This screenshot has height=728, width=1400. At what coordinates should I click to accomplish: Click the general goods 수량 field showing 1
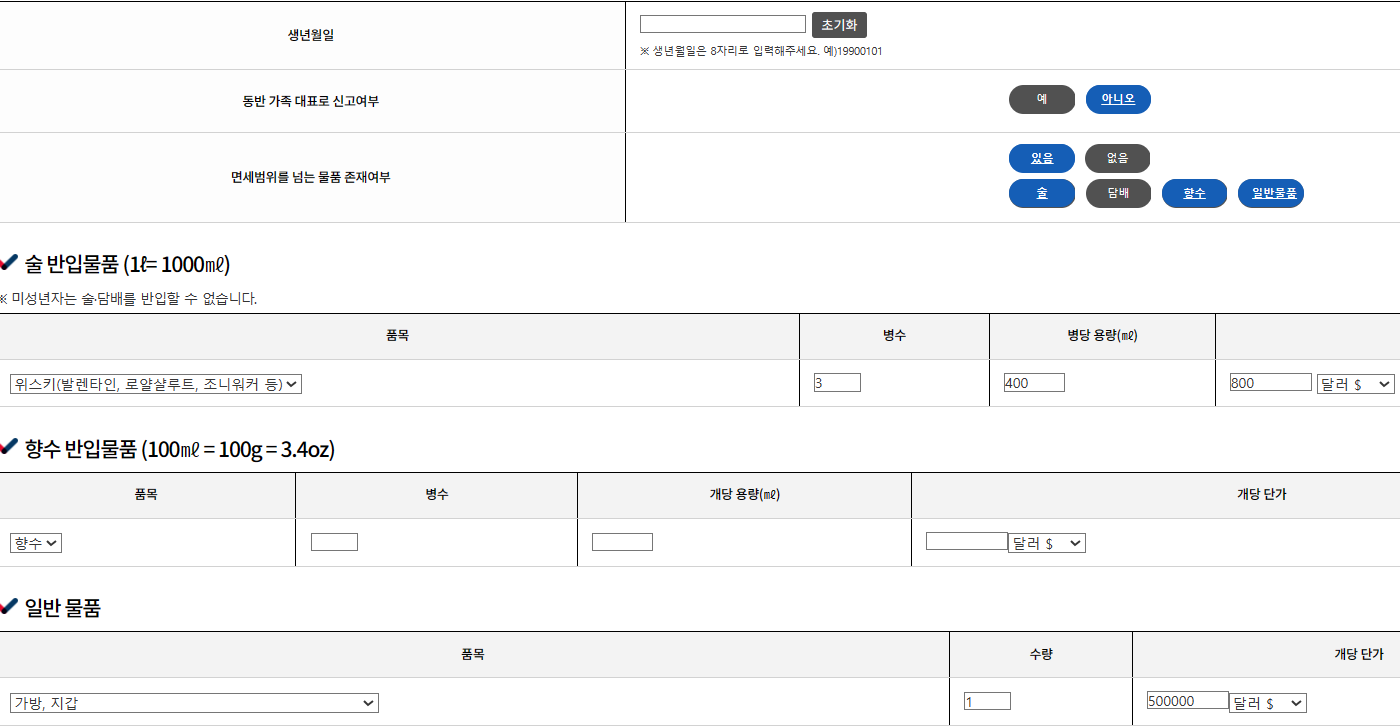(x=987, y=702)
